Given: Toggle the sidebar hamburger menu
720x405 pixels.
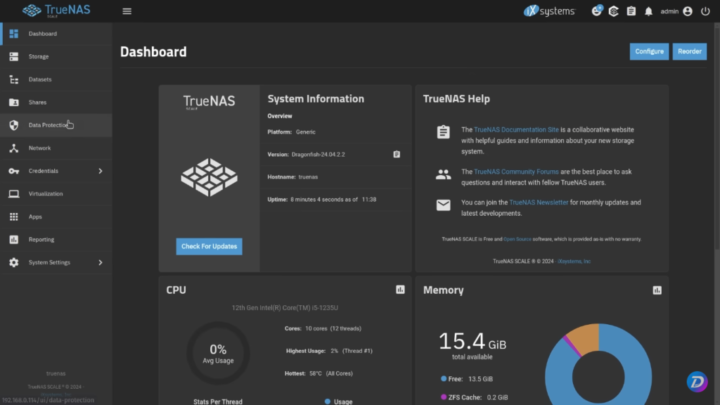Looking at the screenshot, I should 127,11.
